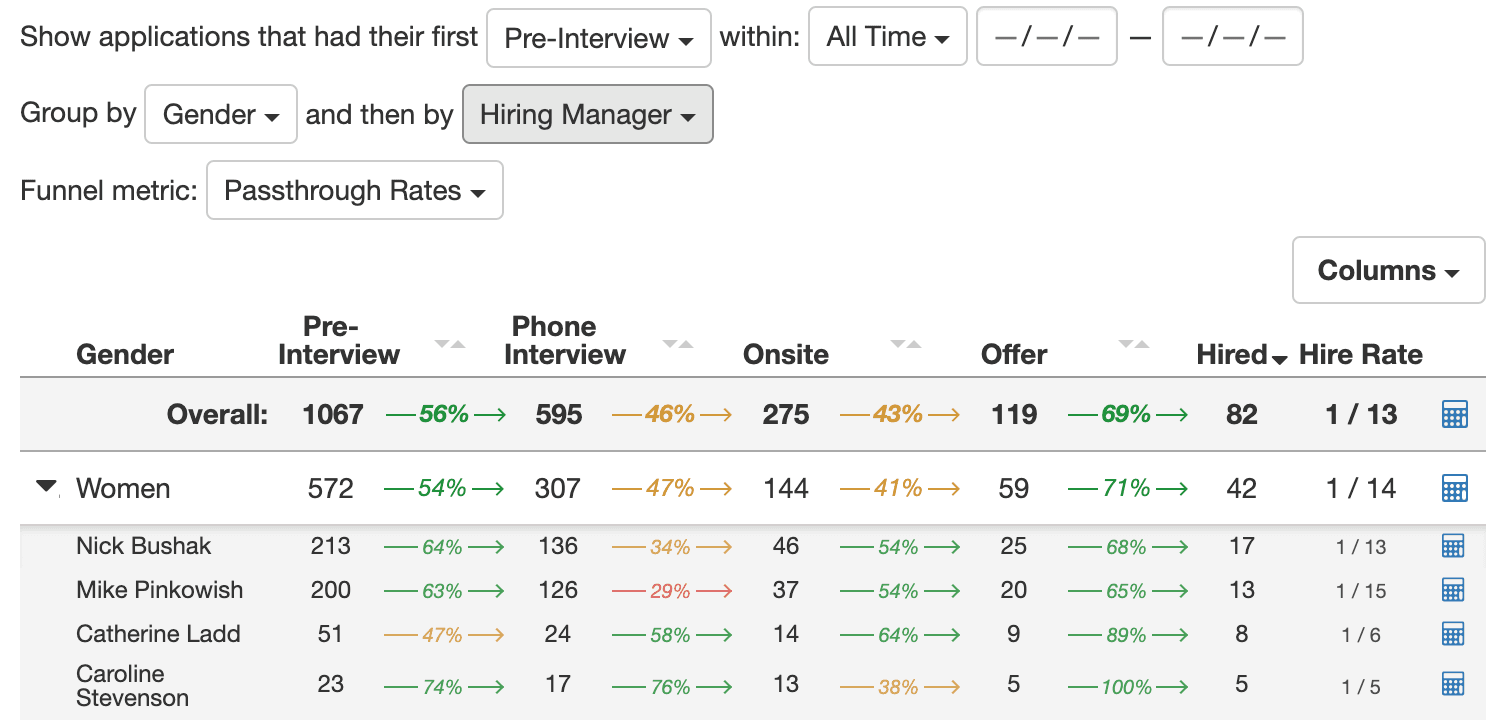Open the Pre-Interview stage dropdown
The image size is (1498, 720).
point(598,37)
